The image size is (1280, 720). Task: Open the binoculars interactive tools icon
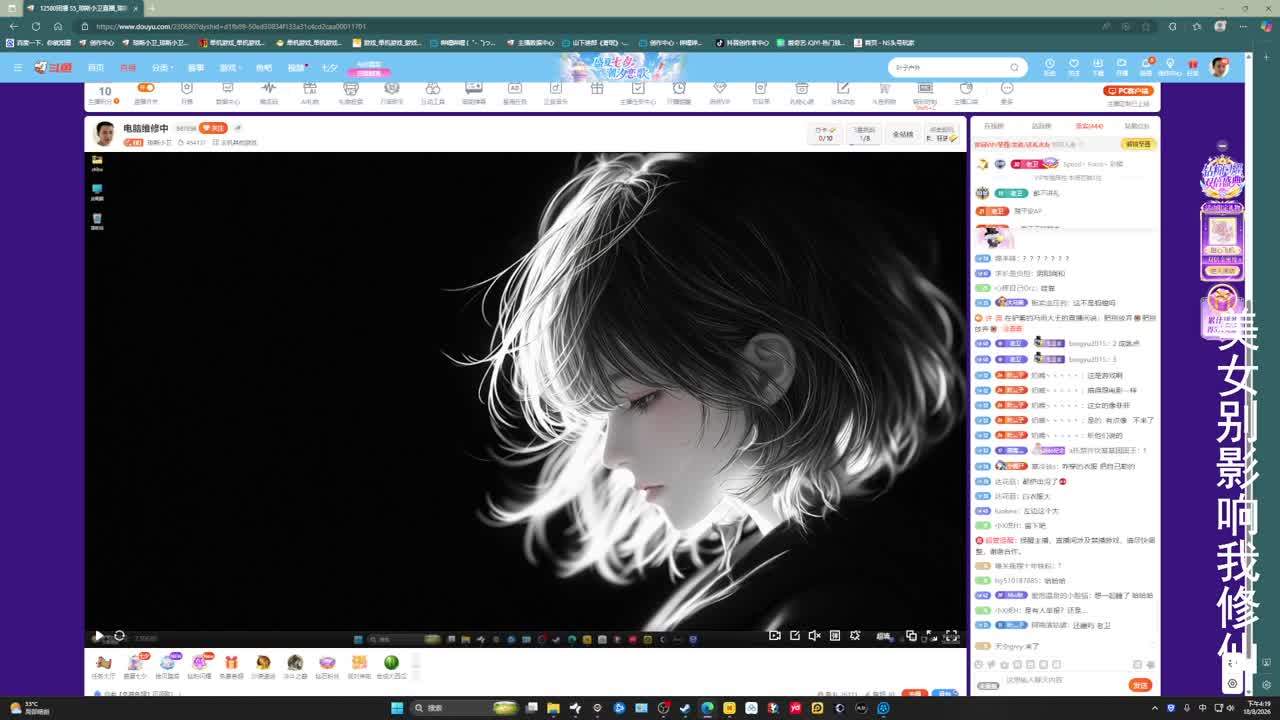[433, 88]
